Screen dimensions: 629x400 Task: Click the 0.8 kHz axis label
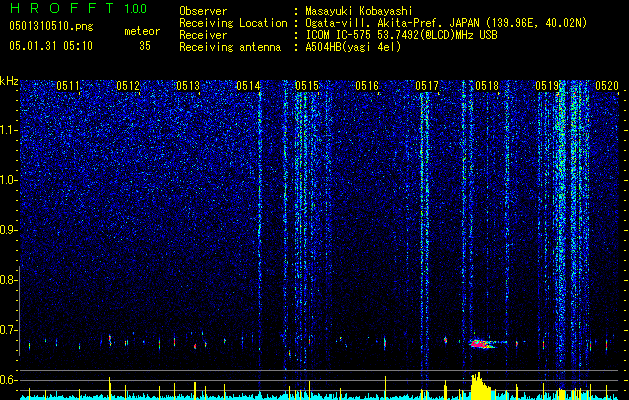[x=9, y=280]
